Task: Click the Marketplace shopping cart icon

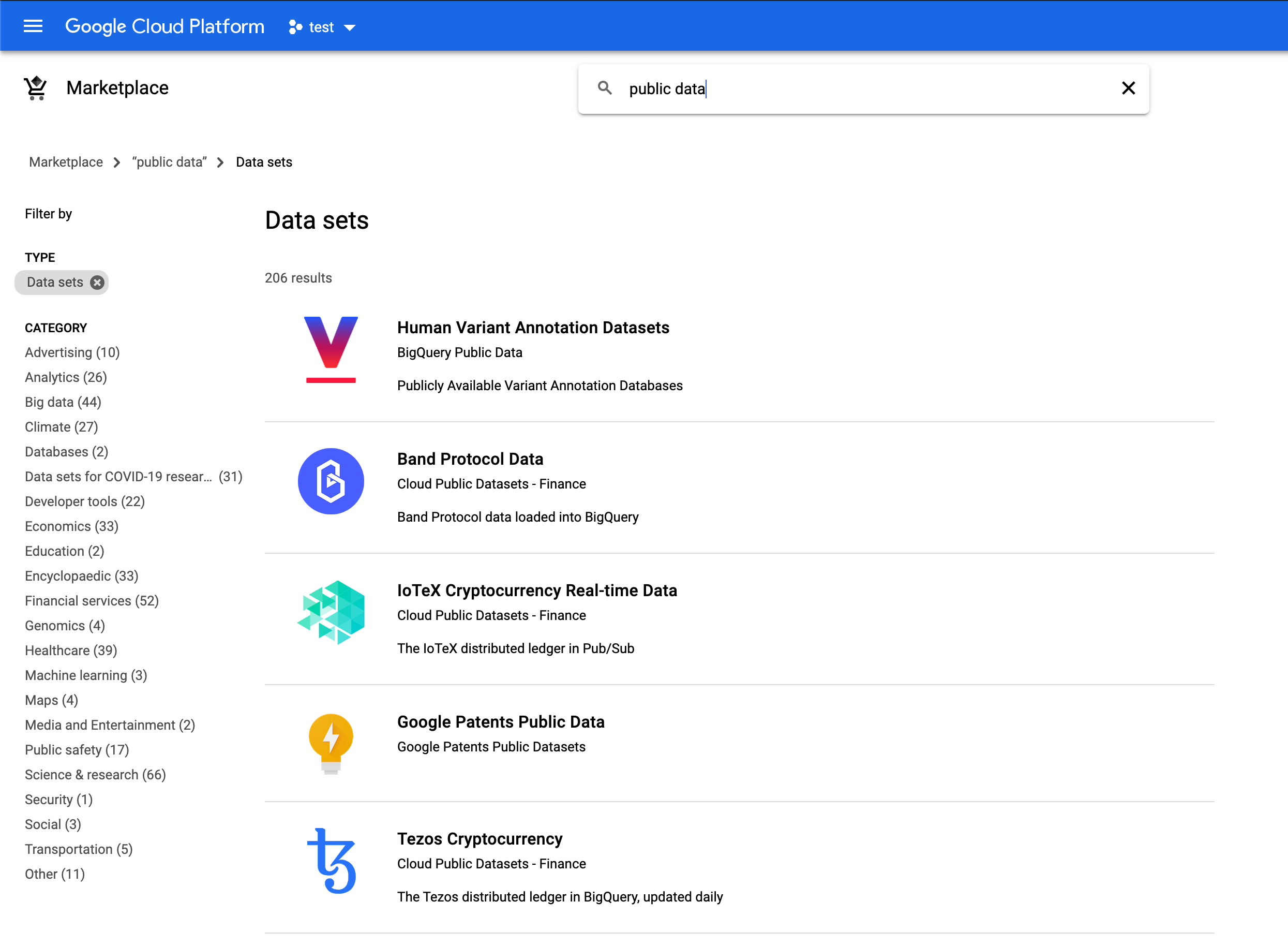Action: click(x=36, y=88)
